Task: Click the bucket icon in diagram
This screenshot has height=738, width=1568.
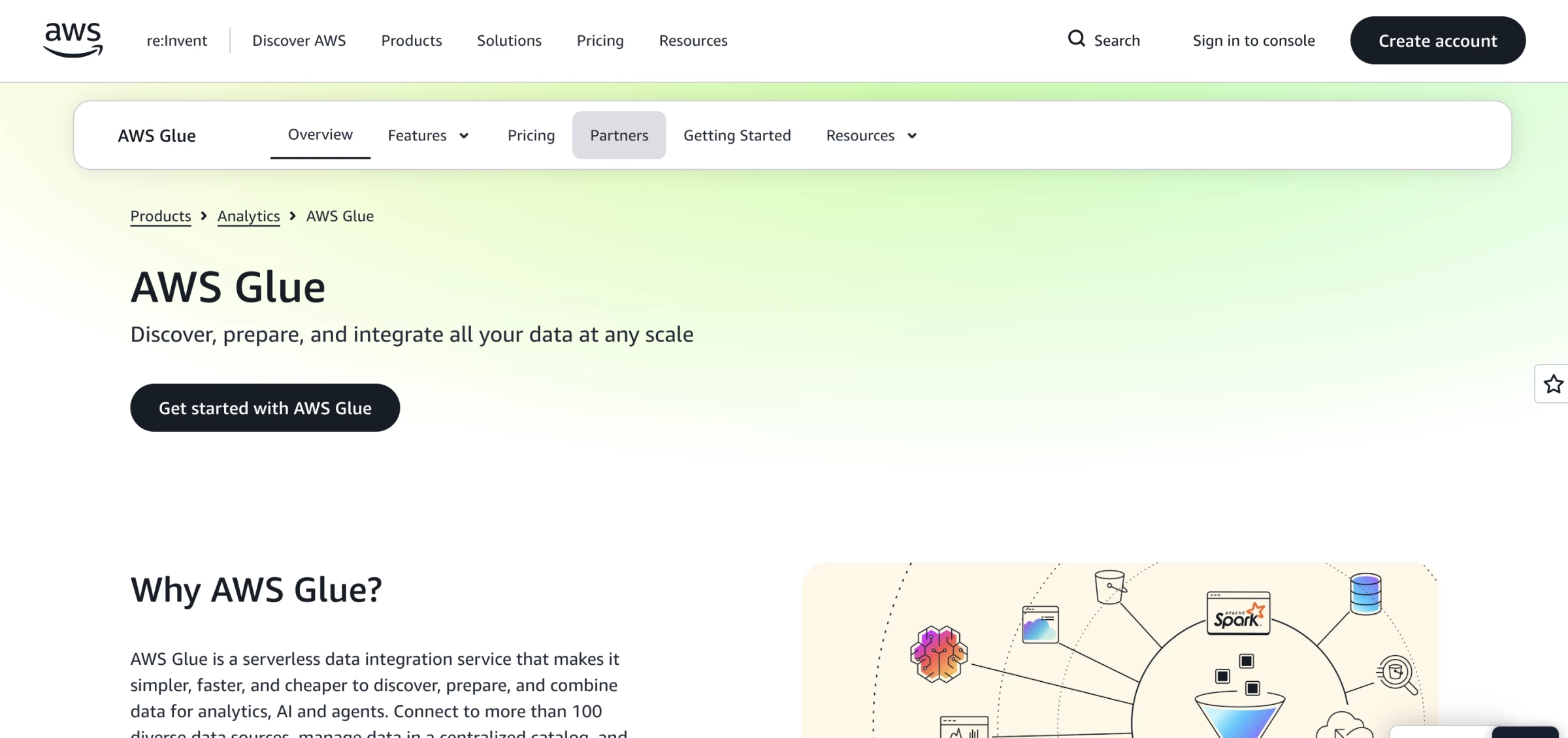Action: pyautogui.click(x=1110, y=587)
